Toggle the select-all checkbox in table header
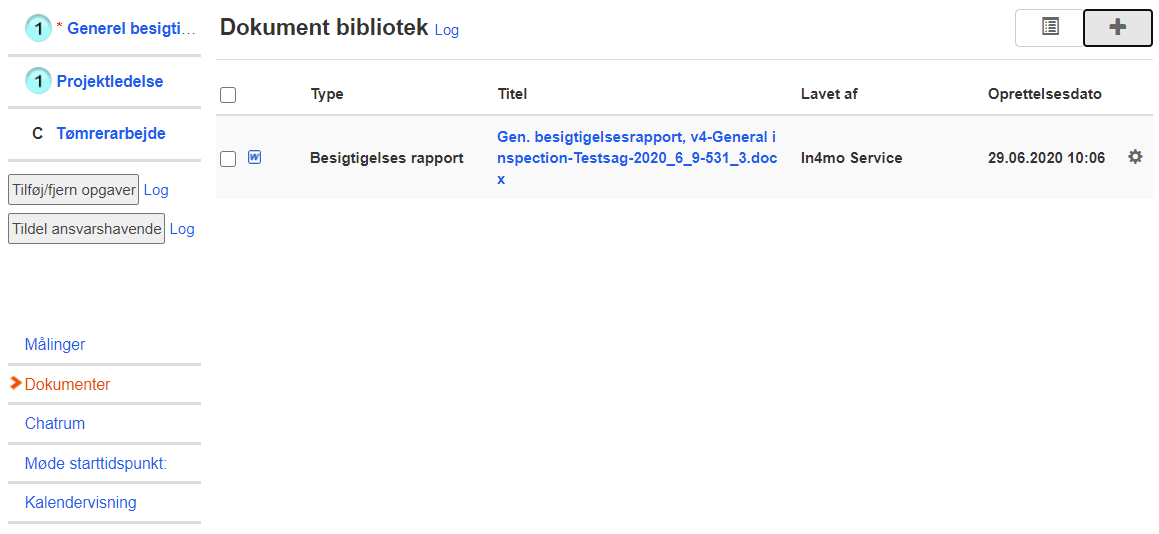 228,95
